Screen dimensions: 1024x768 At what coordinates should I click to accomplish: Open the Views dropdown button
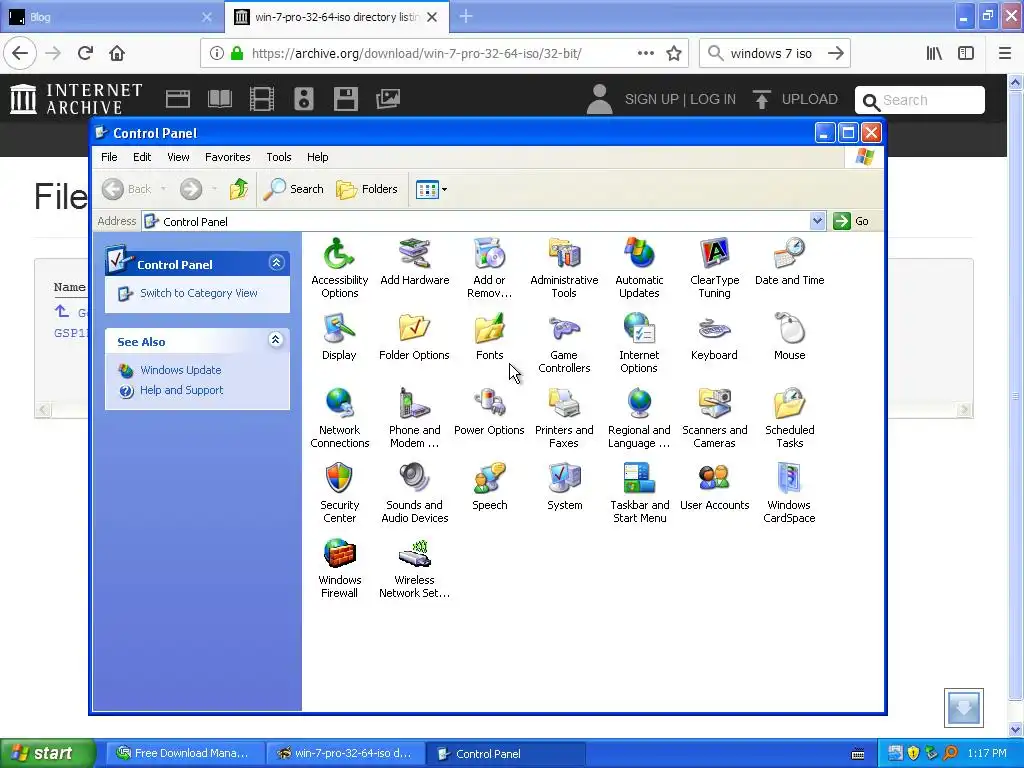click(x=431, y=189)
